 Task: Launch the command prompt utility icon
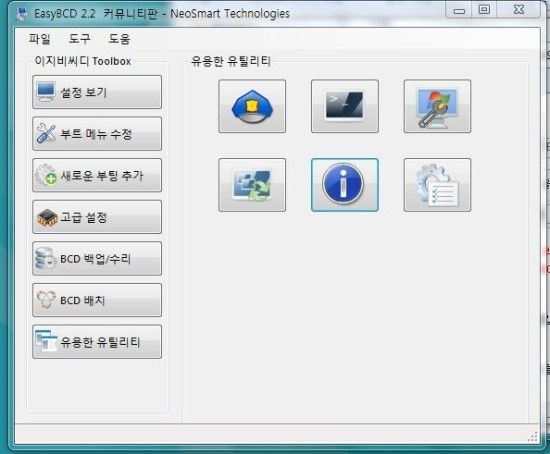click(344, 106)
